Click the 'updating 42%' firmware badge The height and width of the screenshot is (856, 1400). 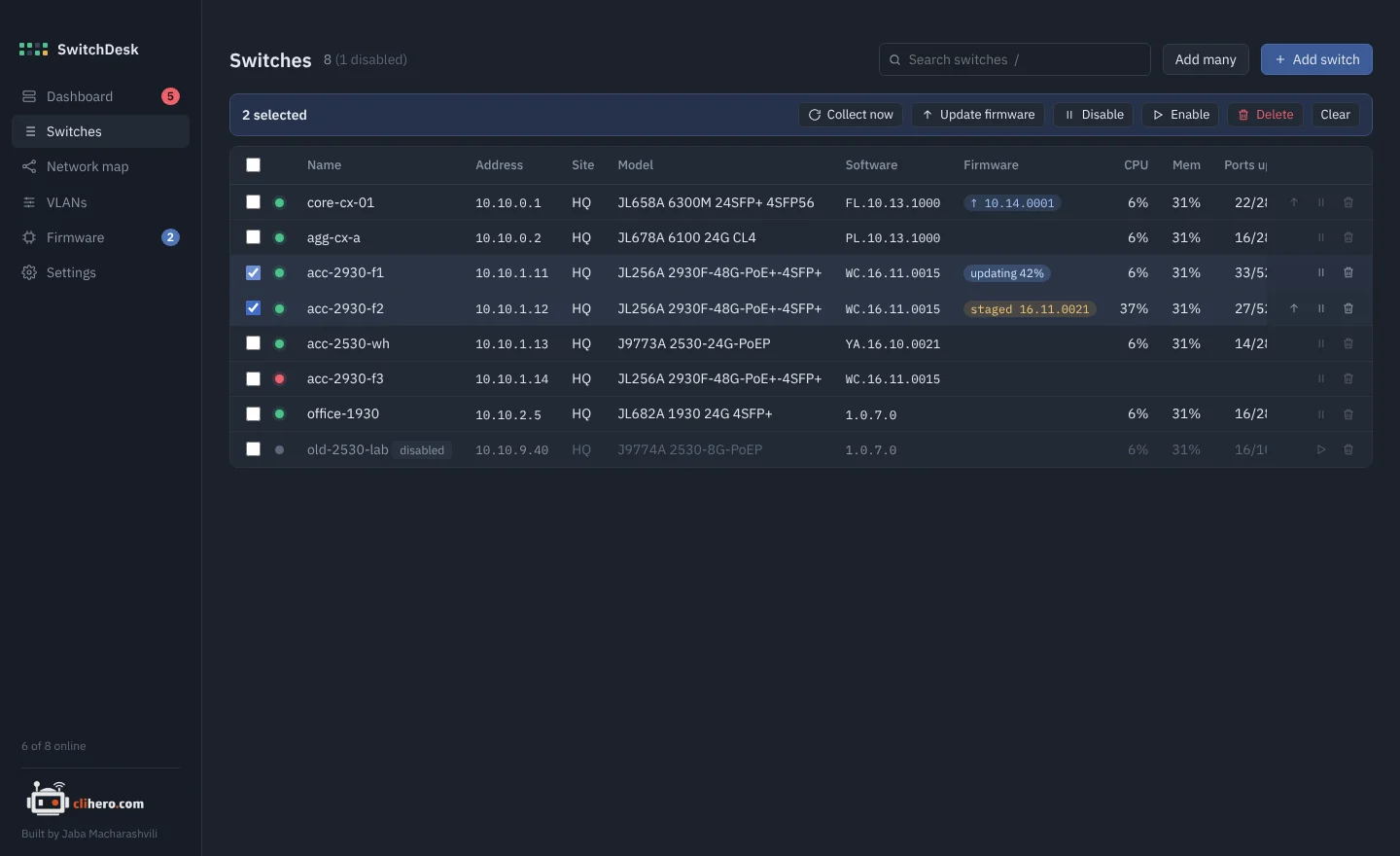[1007, 273]
